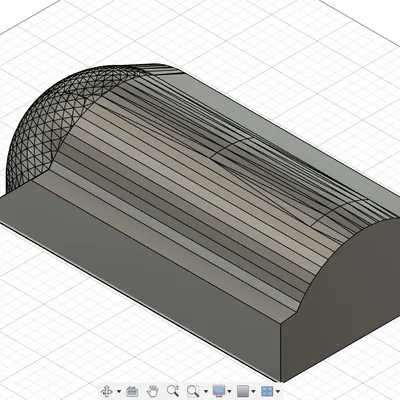Viewport: 400px width, 400px height.
Task: Open the Display Settings monitor icon
Action: pyautogui.click(x=219, y=391)
